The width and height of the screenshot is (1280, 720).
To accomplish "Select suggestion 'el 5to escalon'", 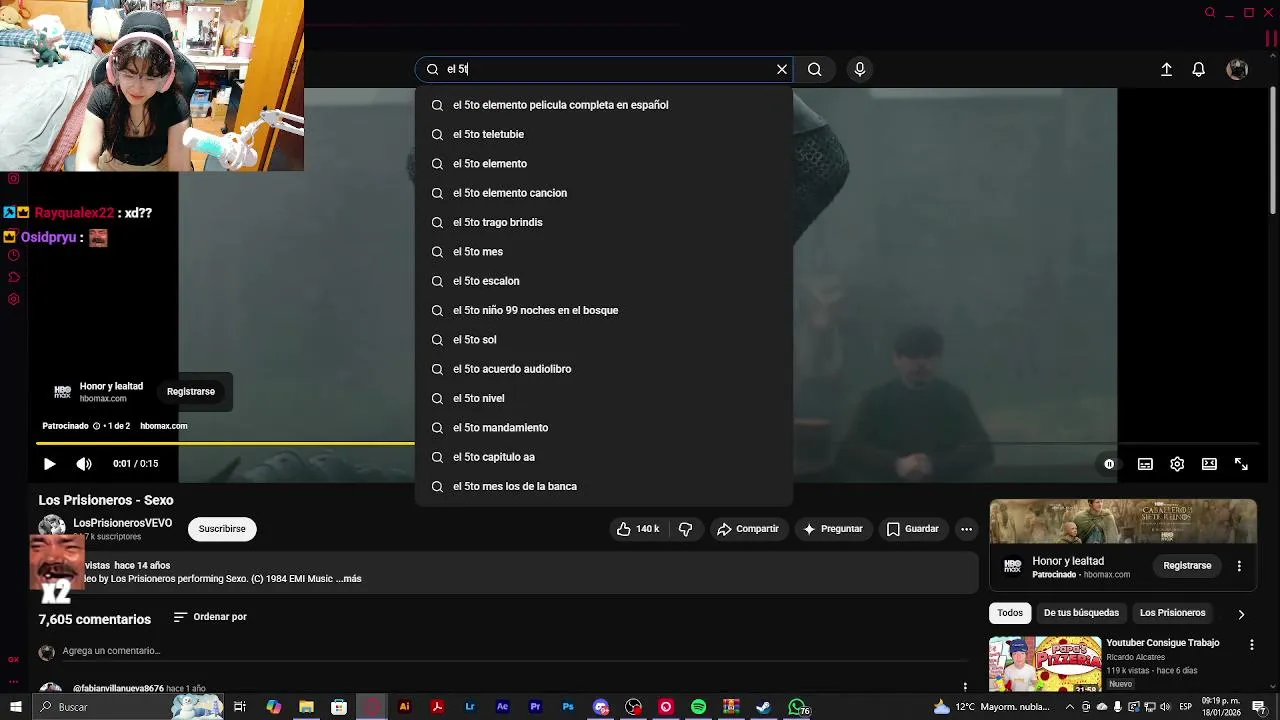I will [x=604, y=281].
